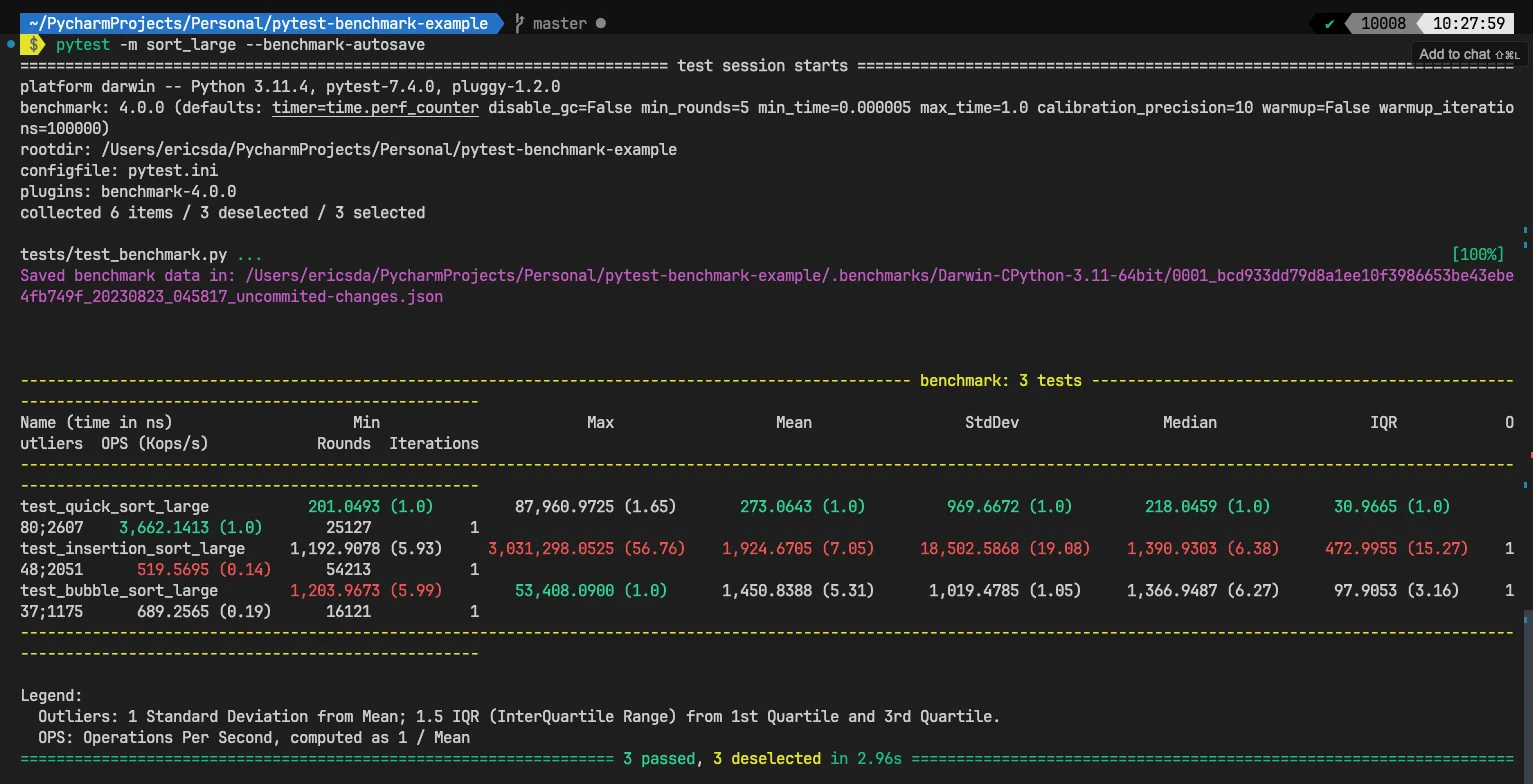
Task: Click the test_insertion_sort_large row name
Action: (132, 549)
